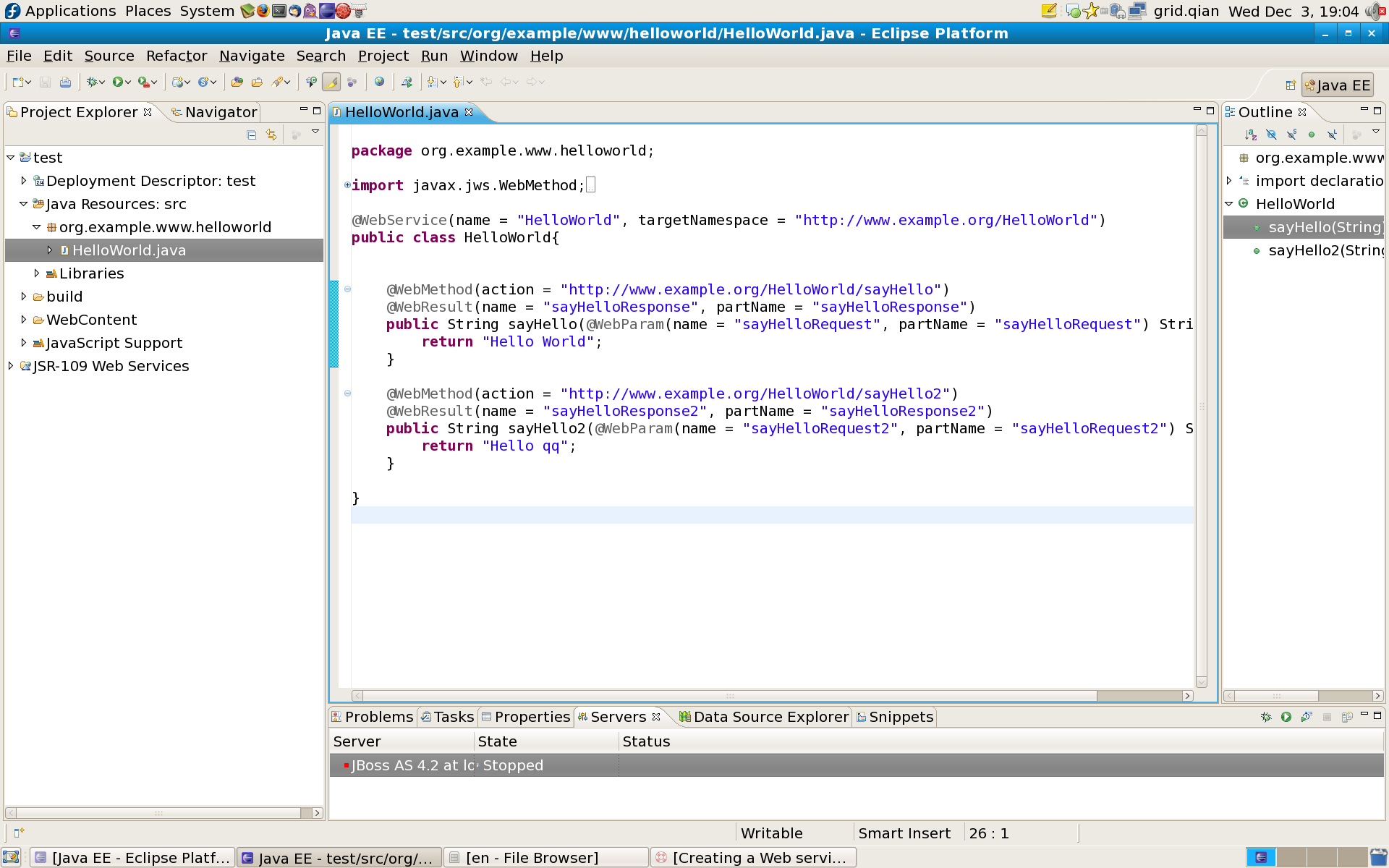Open File Browser from the taskbar

545,858
